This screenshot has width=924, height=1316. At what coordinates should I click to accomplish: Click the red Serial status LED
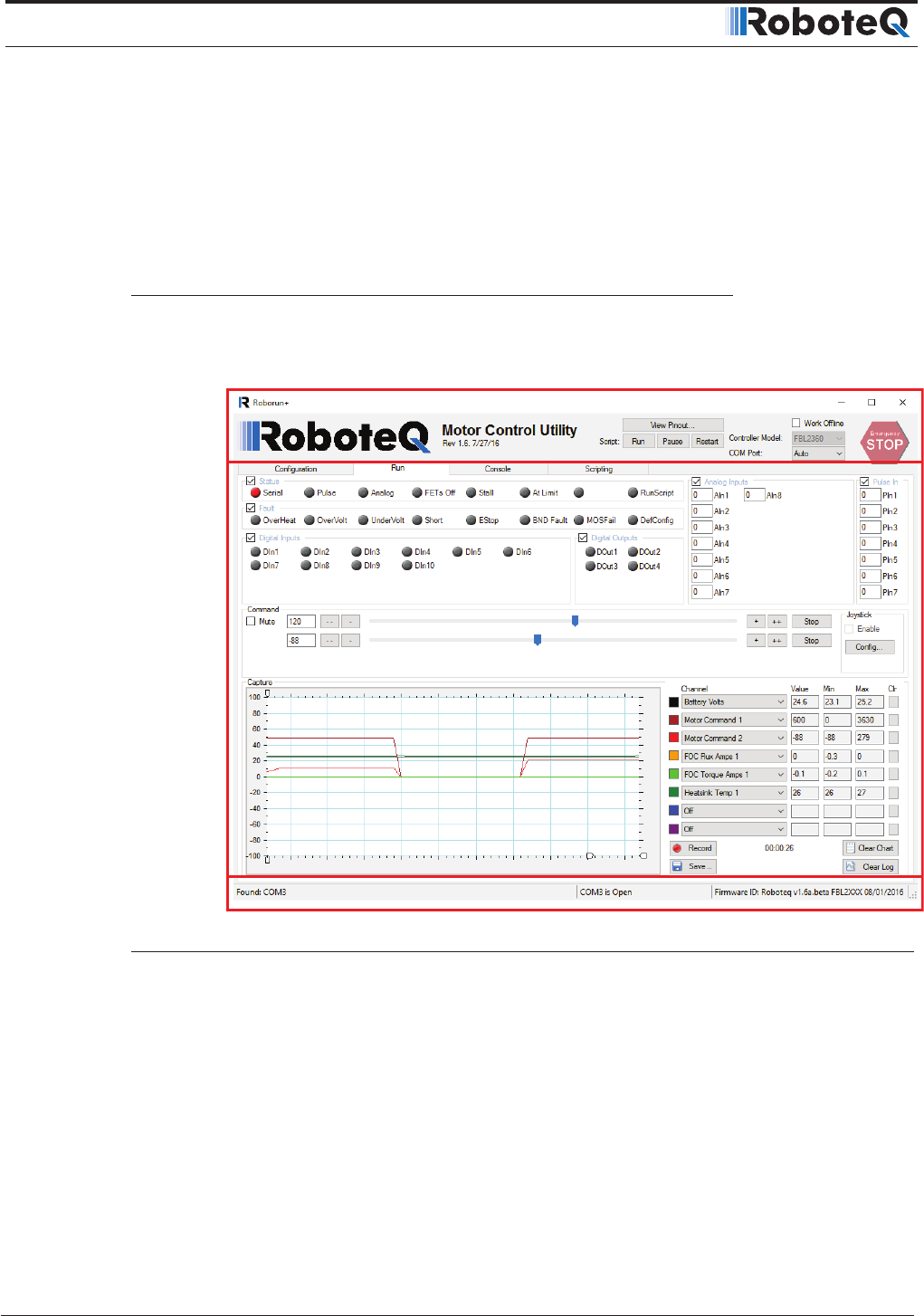[256, 493]
